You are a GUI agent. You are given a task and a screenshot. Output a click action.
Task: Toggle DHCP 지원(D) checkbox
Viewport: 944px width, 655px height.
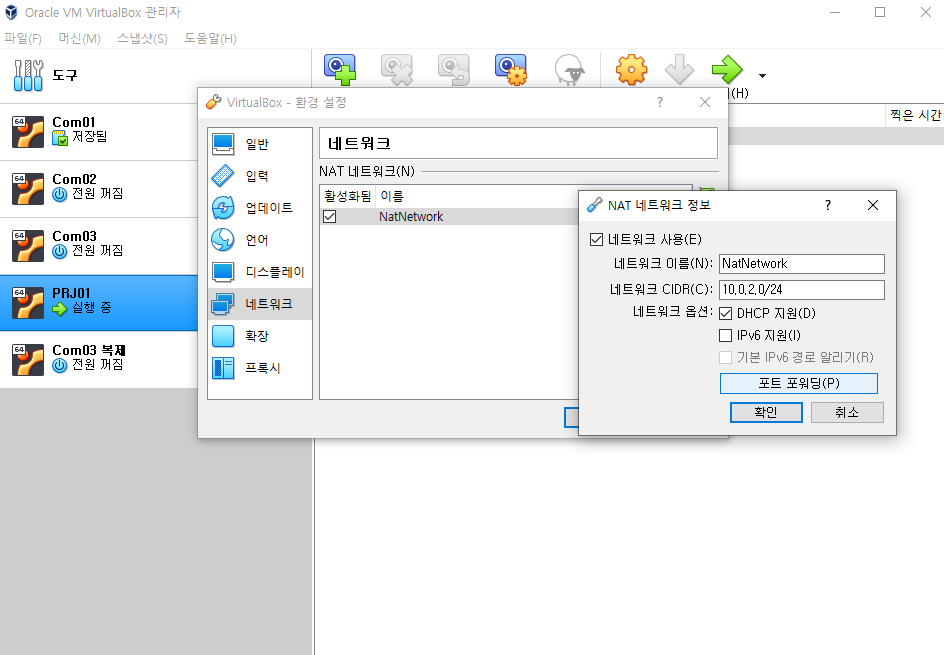click(x=725, y=314)
